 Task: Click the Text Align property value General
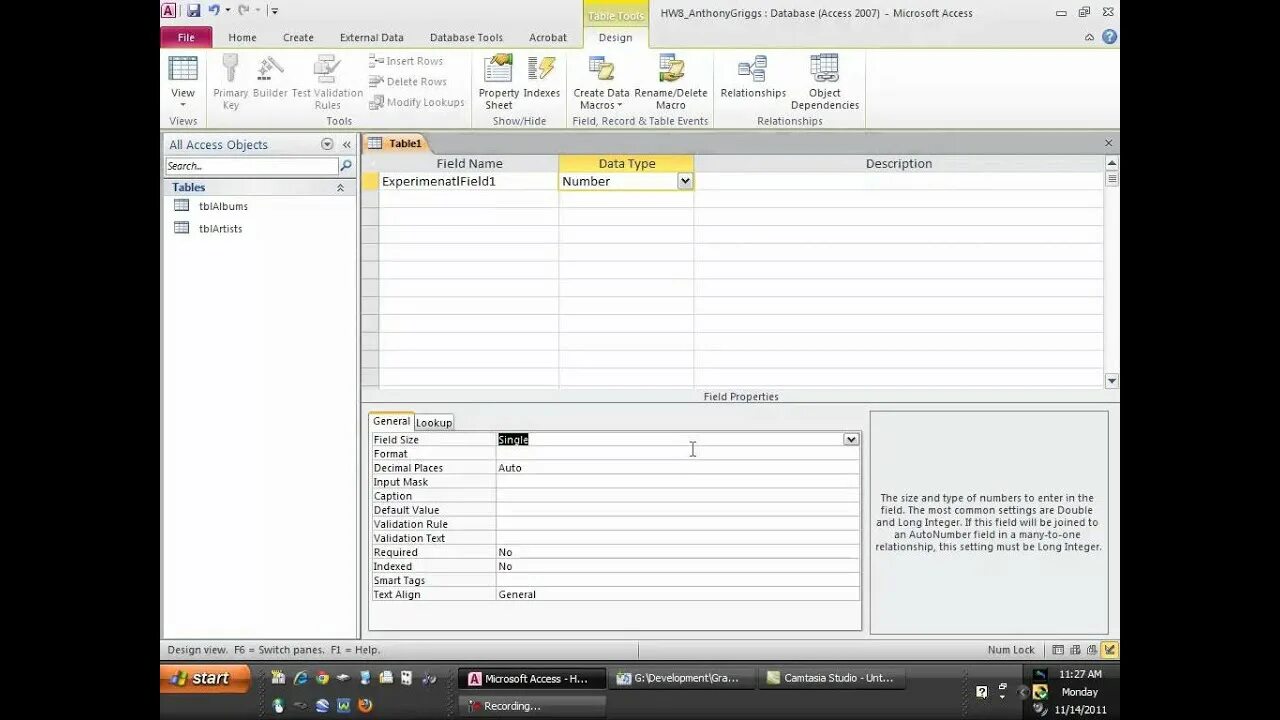(x=677, y=594)
